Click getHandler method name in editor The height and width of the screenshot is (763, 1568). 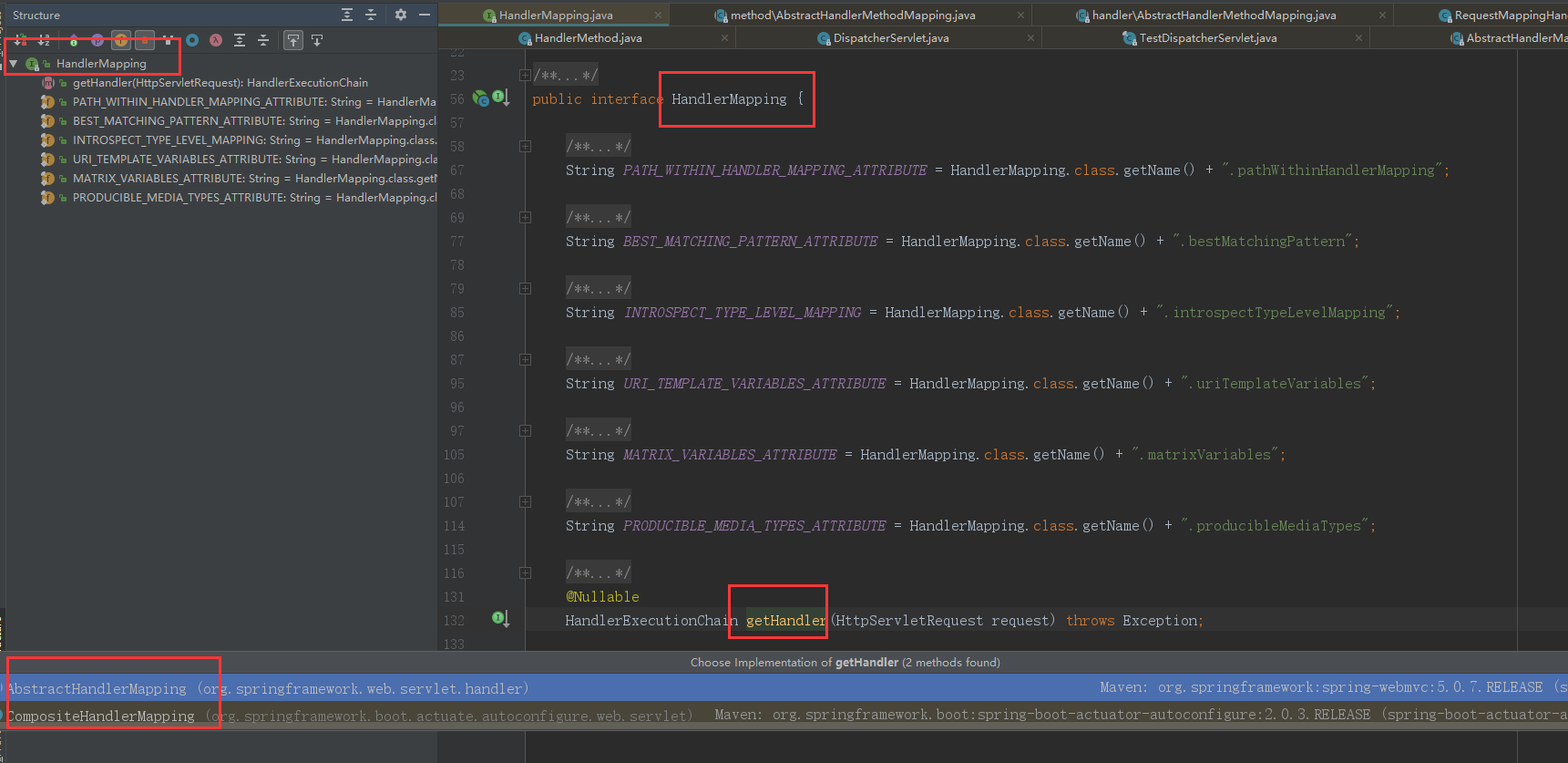785,621
